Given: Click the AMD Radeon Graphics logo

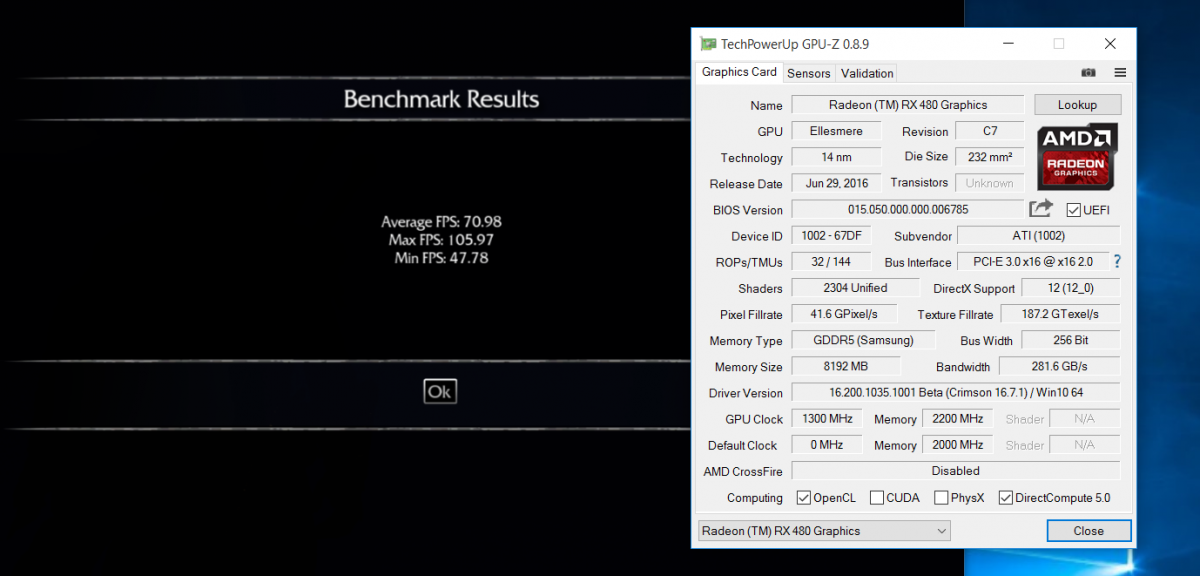Looking at the screenshot, I should point(1076,157).
